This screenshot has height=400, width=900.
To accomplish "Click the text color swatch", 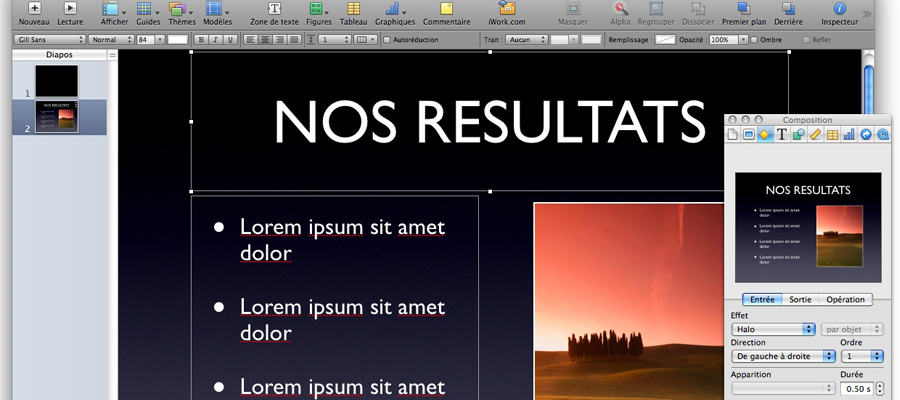I will [178, 40].
